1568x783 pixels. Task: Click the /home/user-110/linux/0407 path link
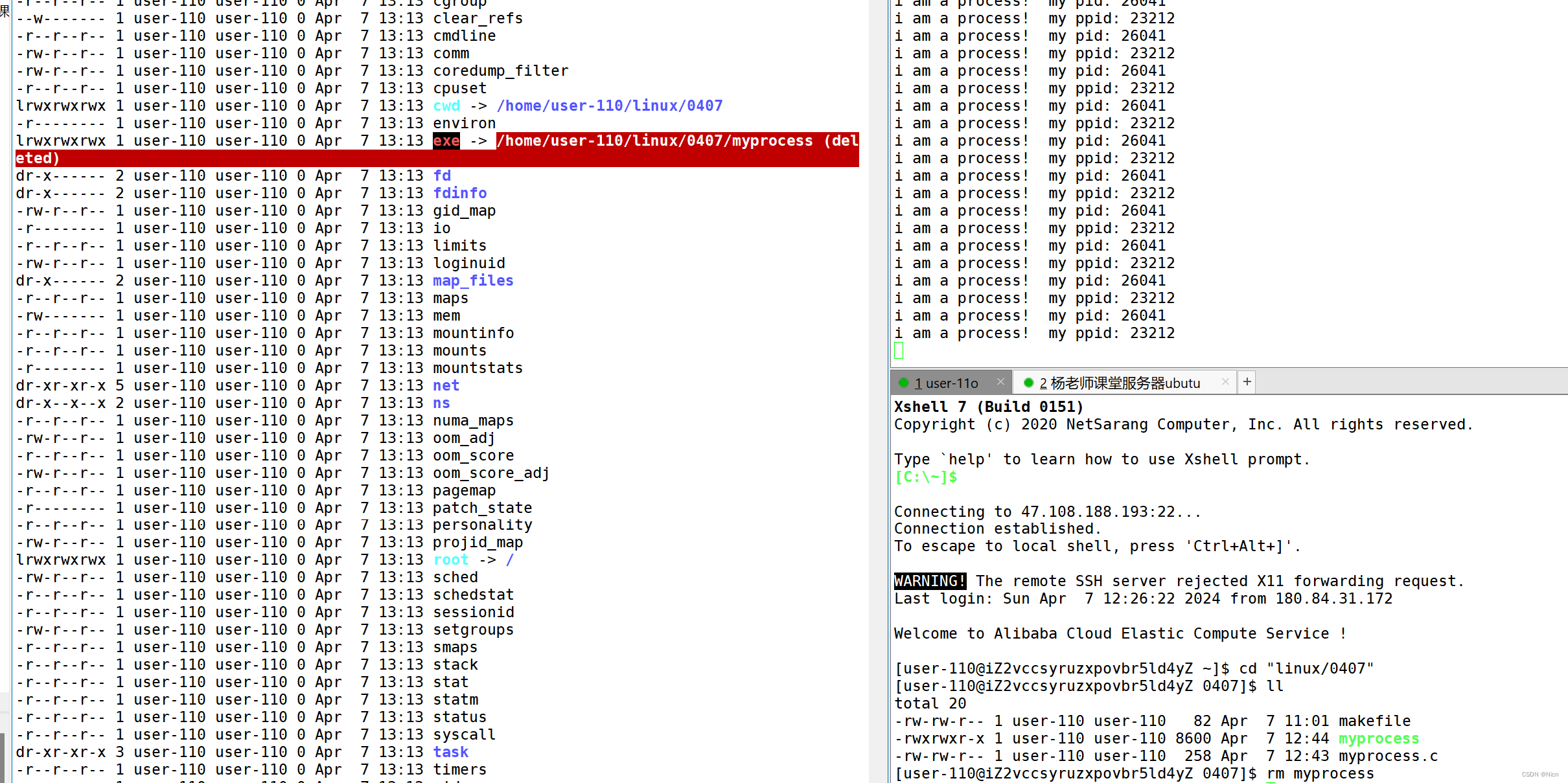(610, 106)
